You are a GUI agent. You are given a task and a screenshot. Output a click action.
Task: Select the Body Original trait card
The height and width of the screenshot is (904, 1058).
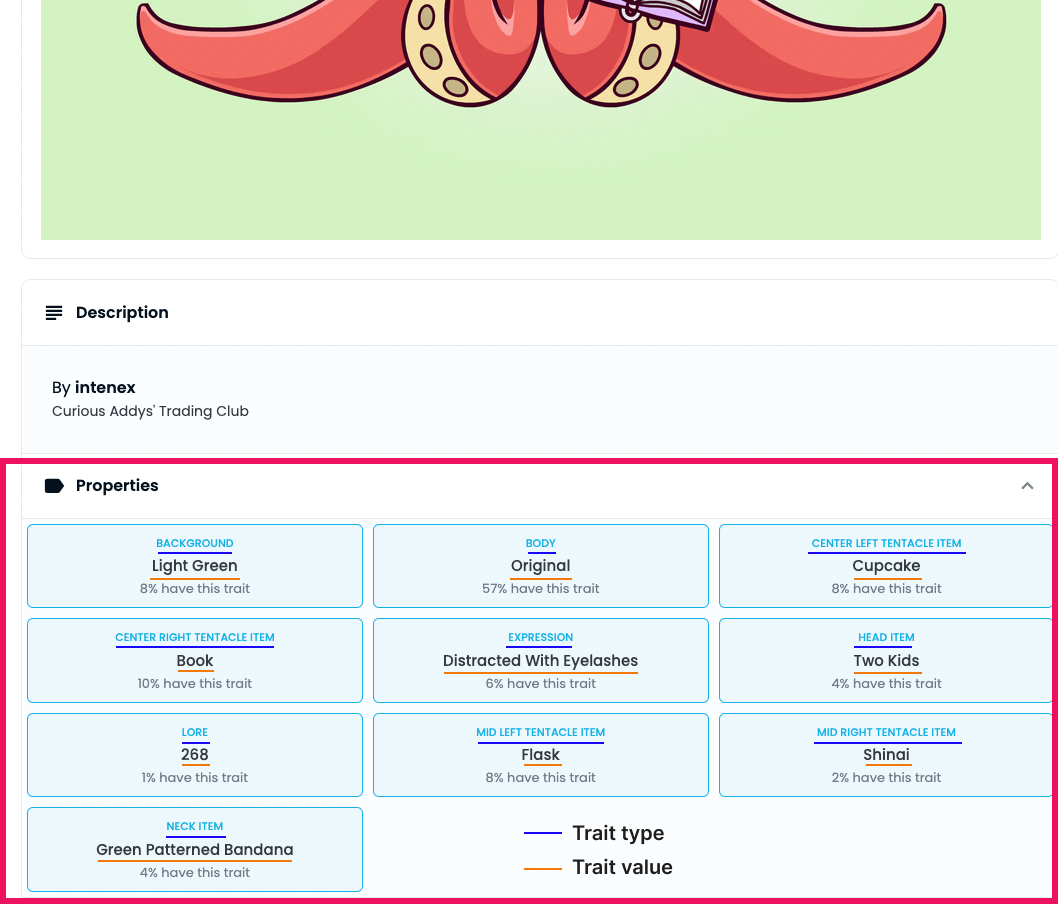point(541,566)
